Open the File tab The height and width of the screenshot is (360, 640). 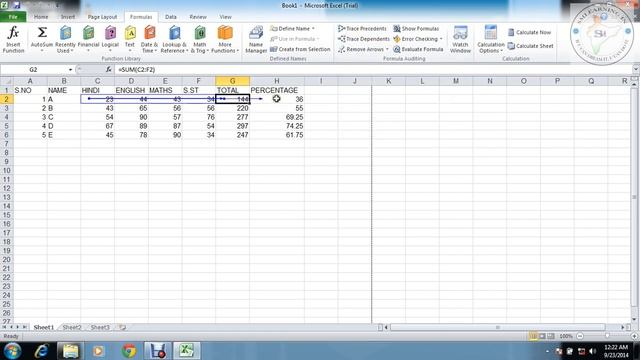point(13,17)
